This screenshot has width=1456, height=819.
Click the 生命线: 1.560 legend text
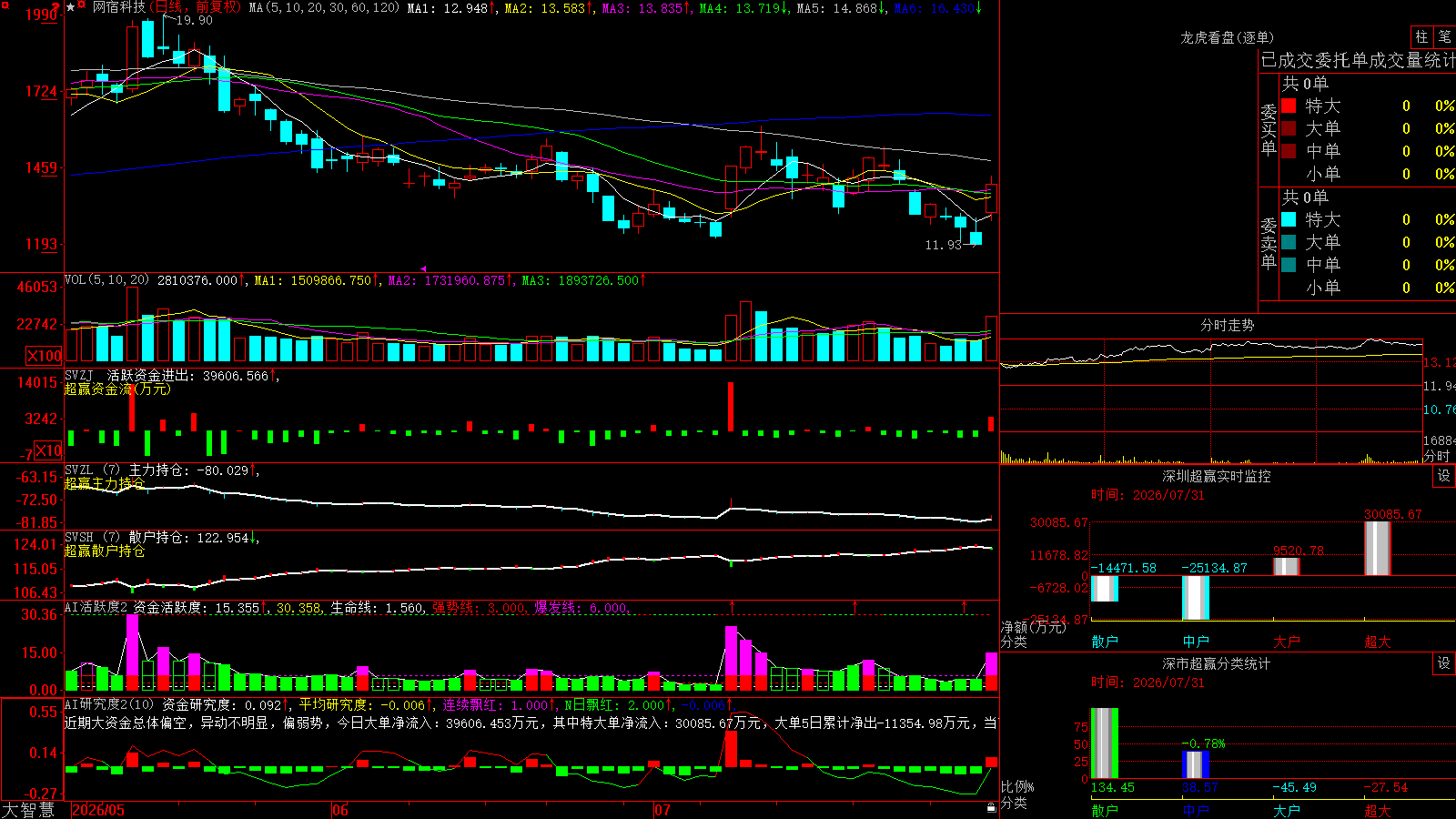377,608
